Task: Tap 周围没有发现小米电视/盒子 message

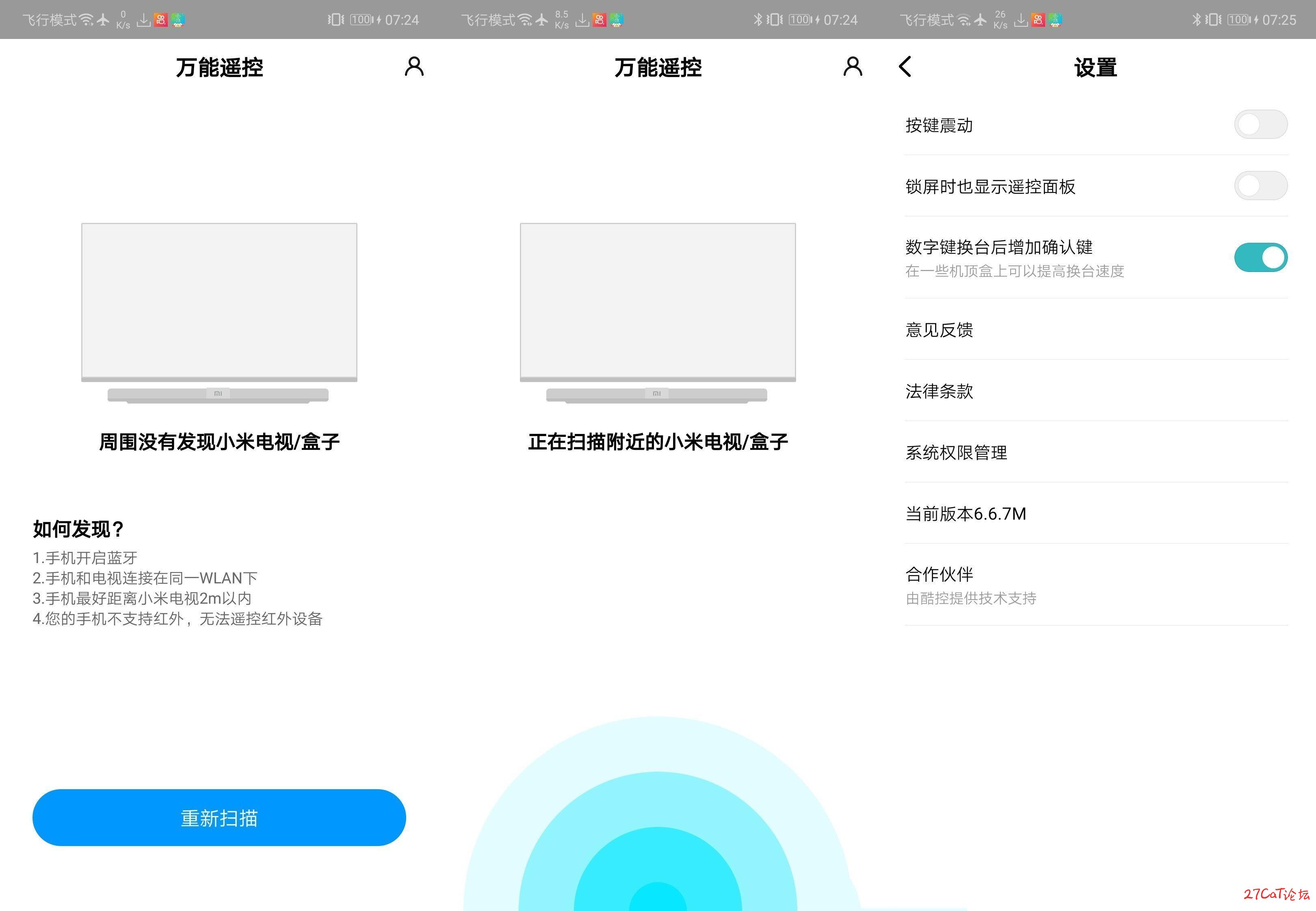Action: [219, 442]
